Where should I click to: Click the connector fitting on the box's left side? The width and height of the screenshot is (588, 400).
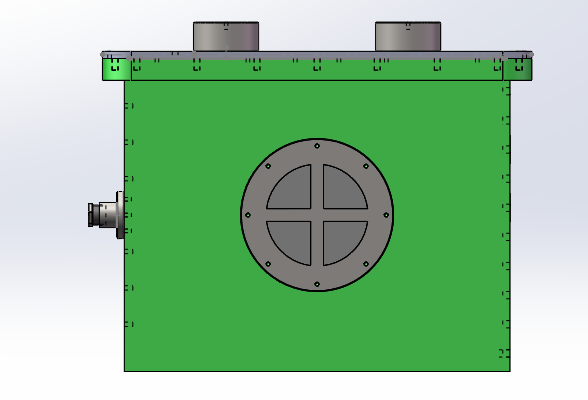pos(106,215)
